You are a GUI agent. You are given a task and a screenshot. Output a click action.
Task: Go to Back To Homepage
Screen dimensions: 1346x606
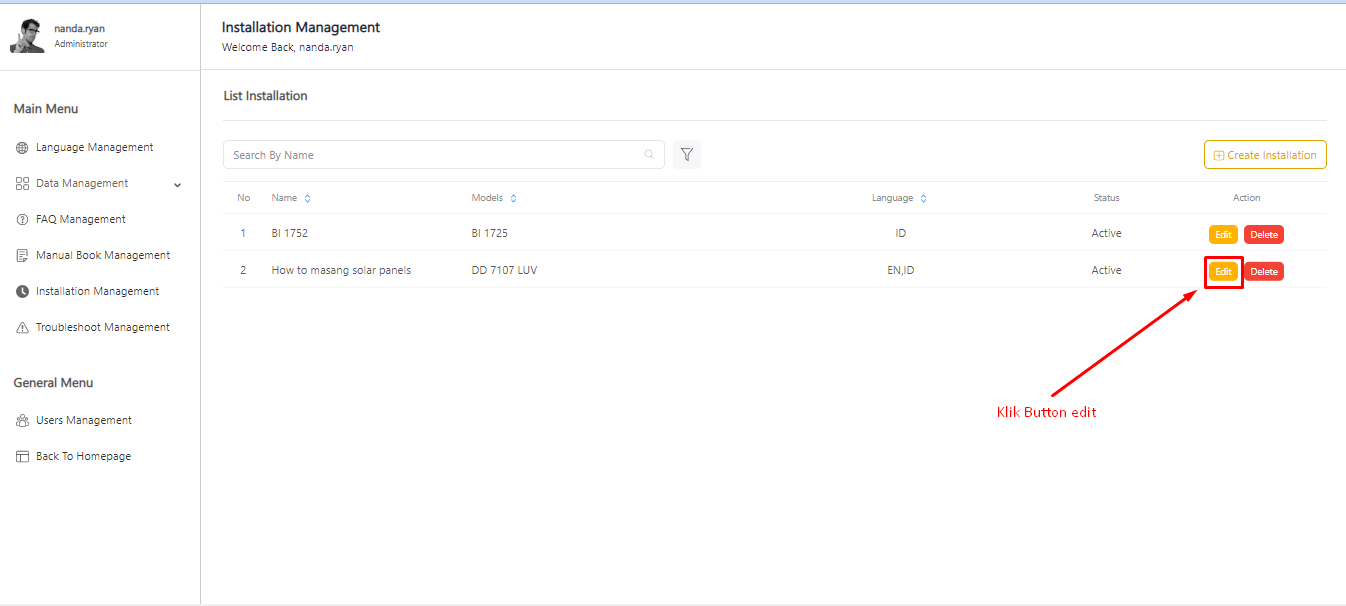tap(83, 457)
